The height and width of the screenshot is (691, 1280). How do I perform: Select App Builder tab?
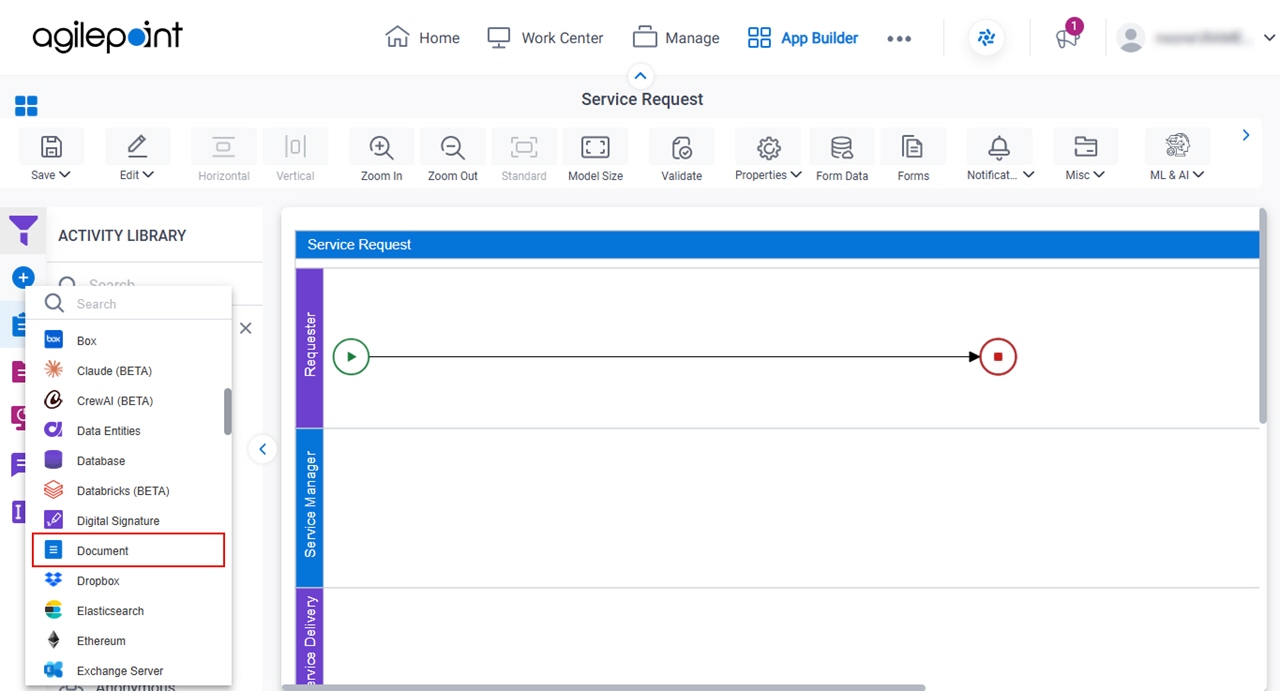pyautogui.click(x=803, y=38)
